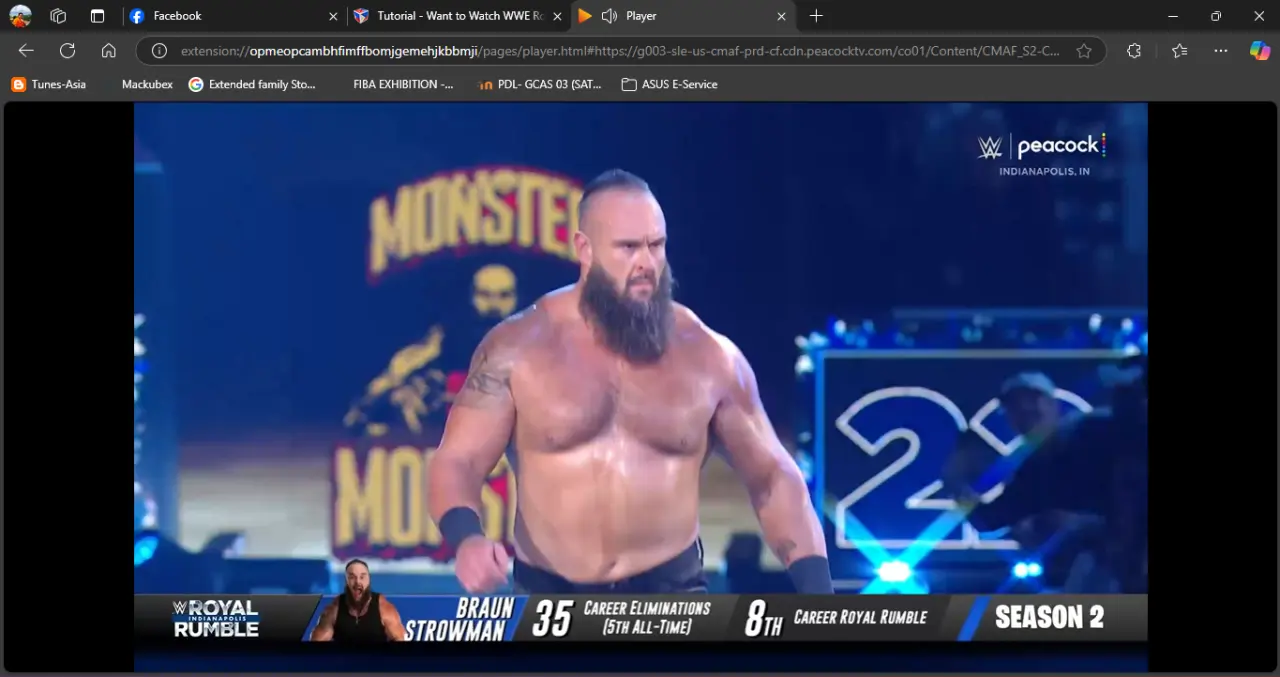Minimize the browser window
Image resolution: width=1280 pixels, height=677 pixels.
tap(1172, 16)
